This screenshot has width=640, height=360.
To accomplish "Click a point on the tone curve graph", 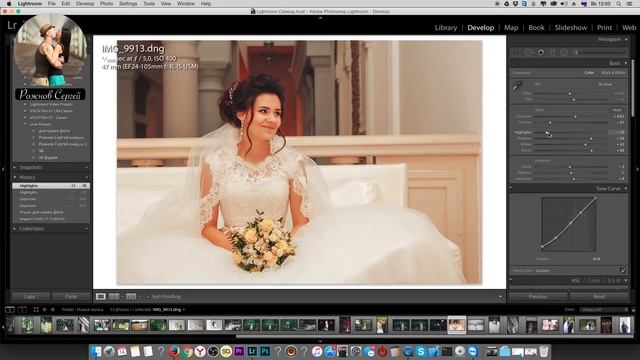I will (x=569, y=224).
